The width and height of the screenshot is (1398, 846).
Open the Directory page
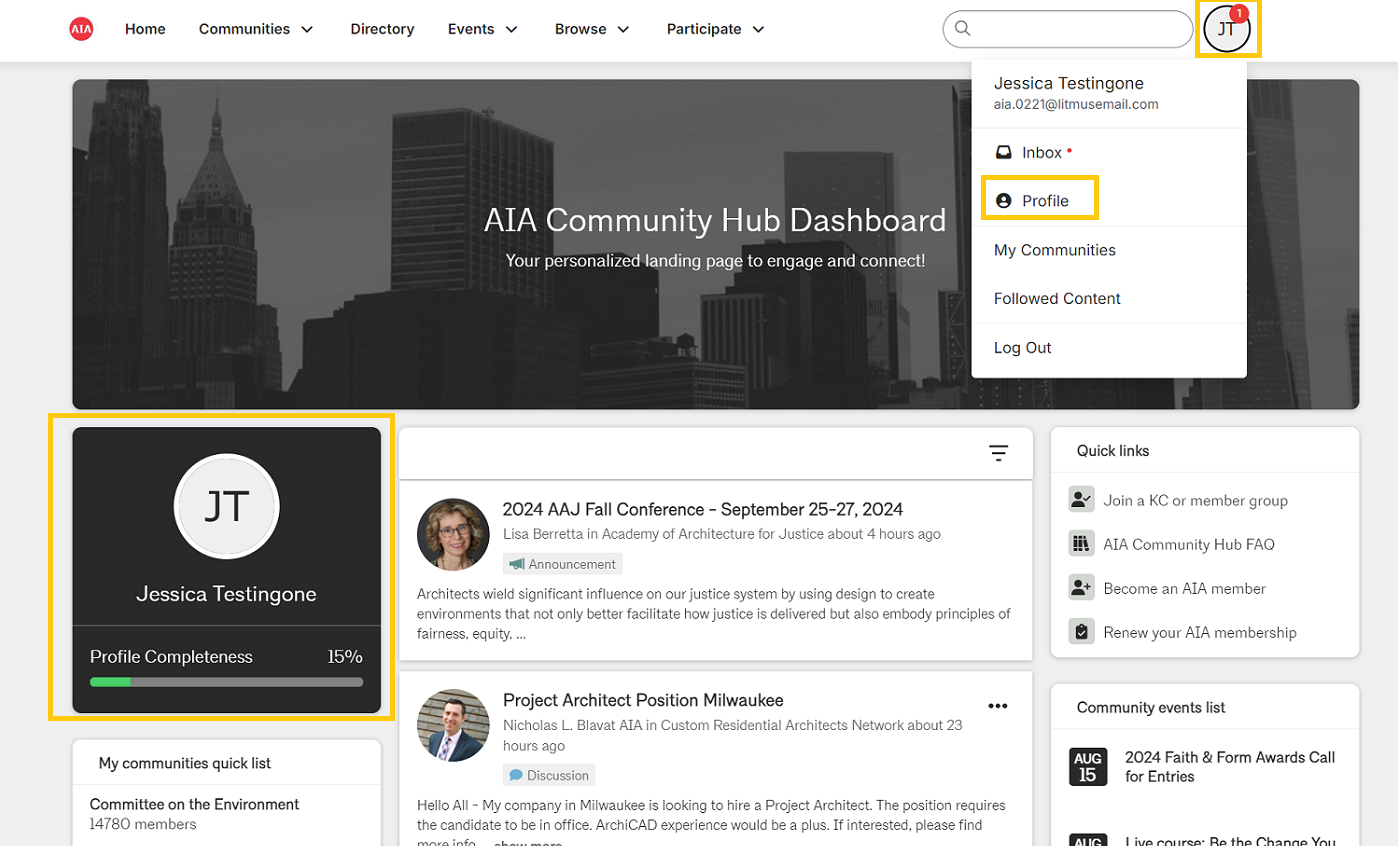coord(382,29)
